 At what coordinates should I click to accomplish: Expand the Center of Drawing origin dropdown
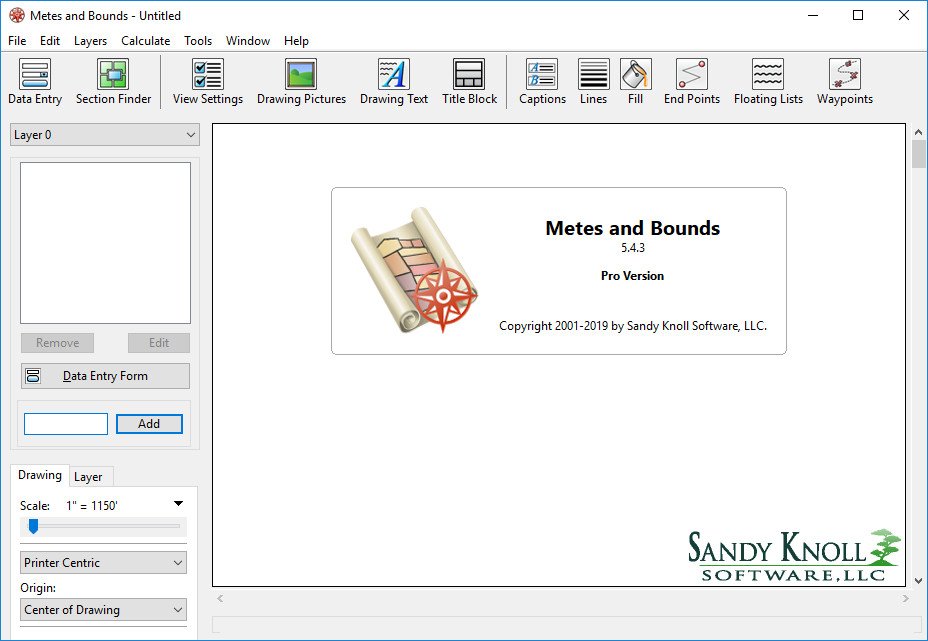[104, 610]
